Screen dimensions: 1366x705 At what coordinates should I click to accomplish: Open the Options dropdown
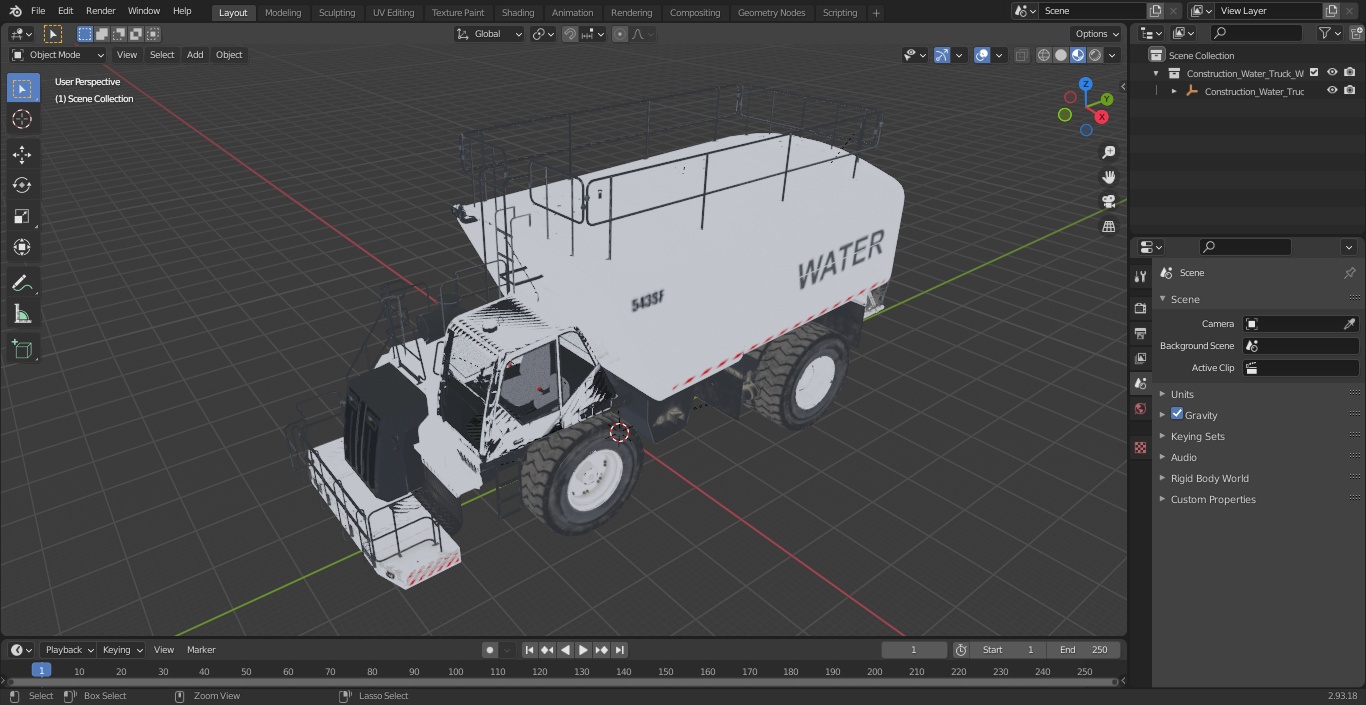1097,34
